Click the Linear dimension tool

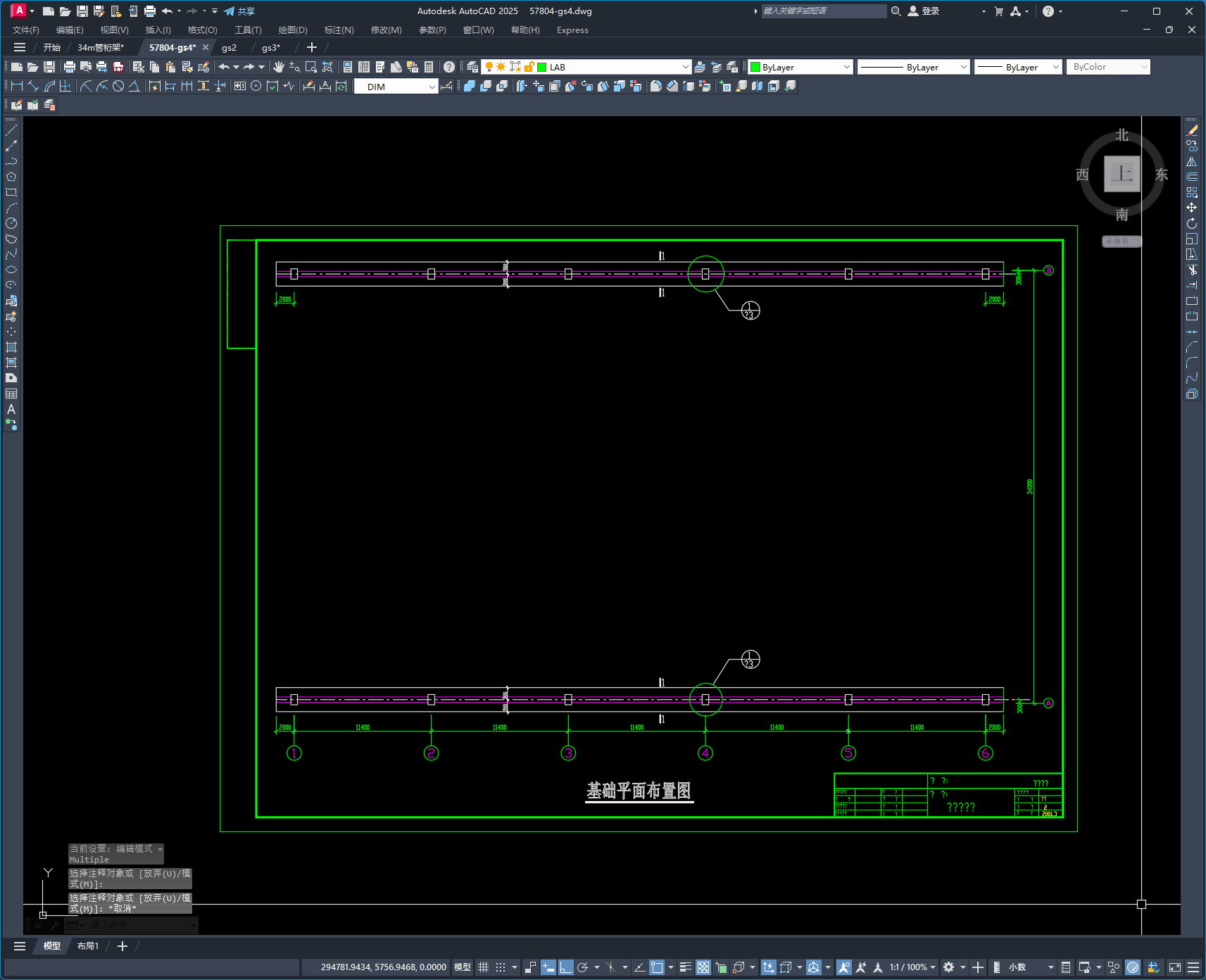pos(17,86)
